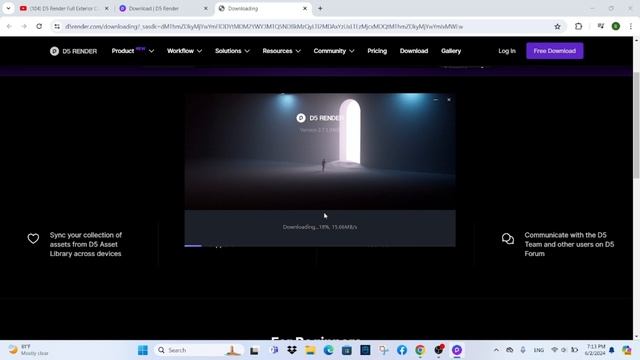Screen dimensions: 640x360
Task: Open Facebook from the taskbar
Action: (402, 350)
